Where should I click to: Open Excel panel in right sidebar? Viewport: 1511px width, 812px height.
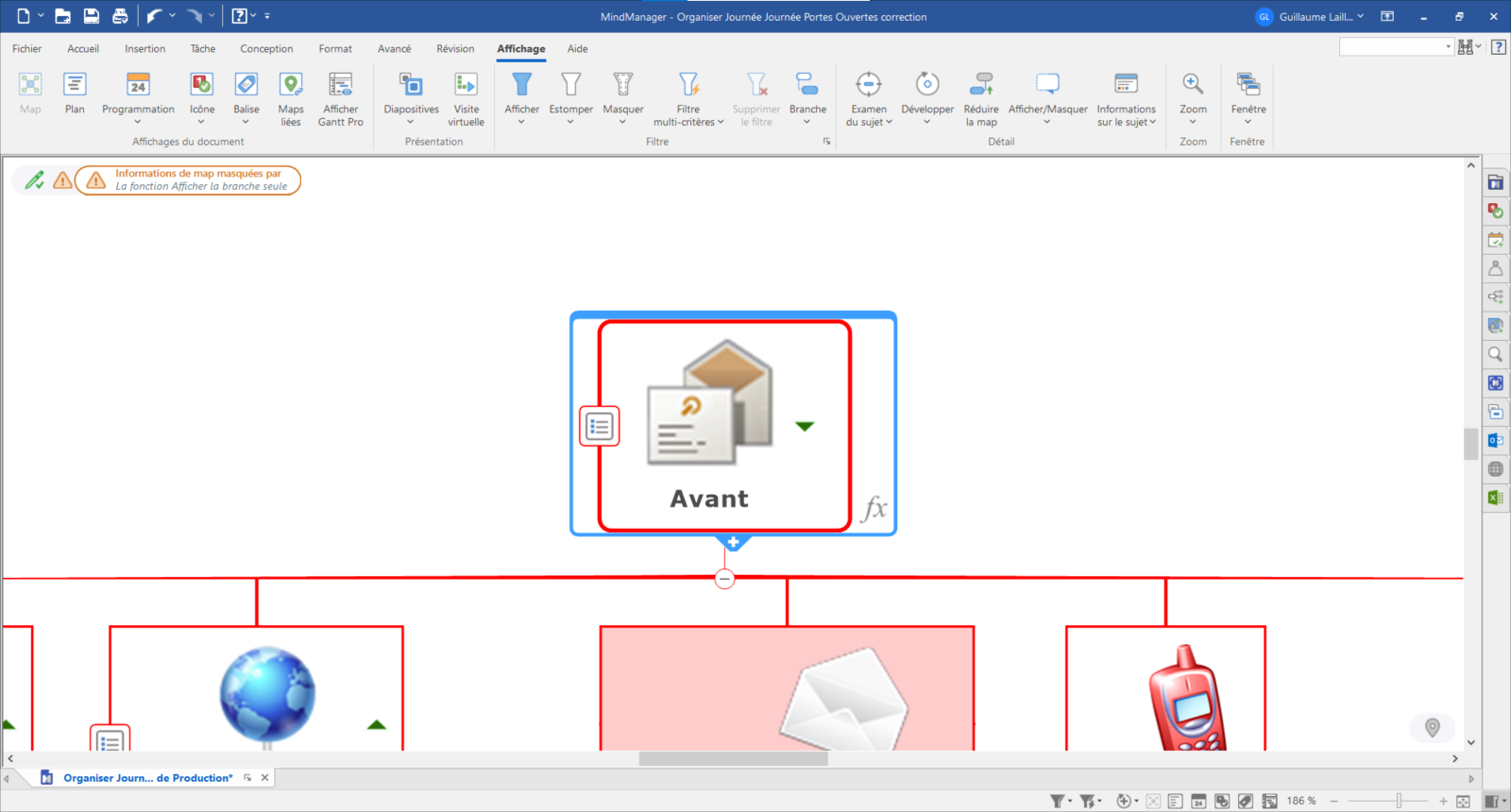[x=1495, y=498]
